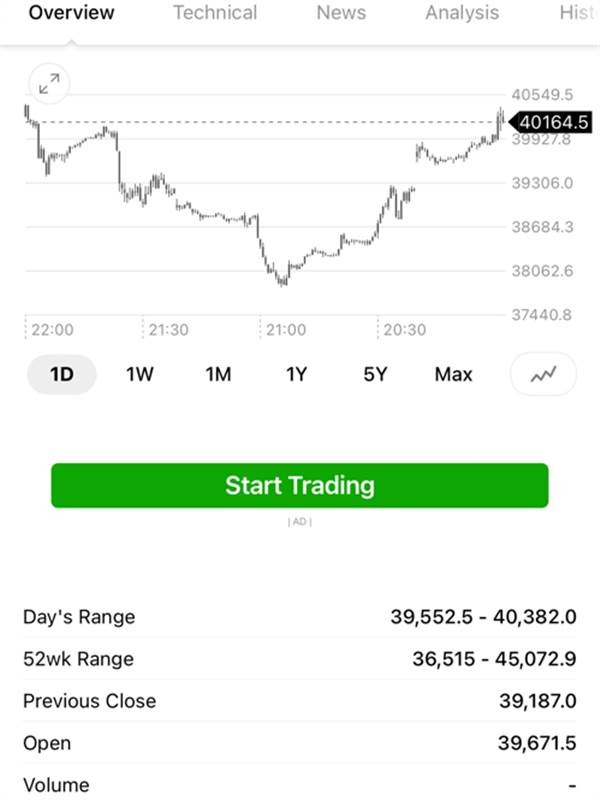Switch chart to 1W range

pyautogui.click(x=140, y=374)
